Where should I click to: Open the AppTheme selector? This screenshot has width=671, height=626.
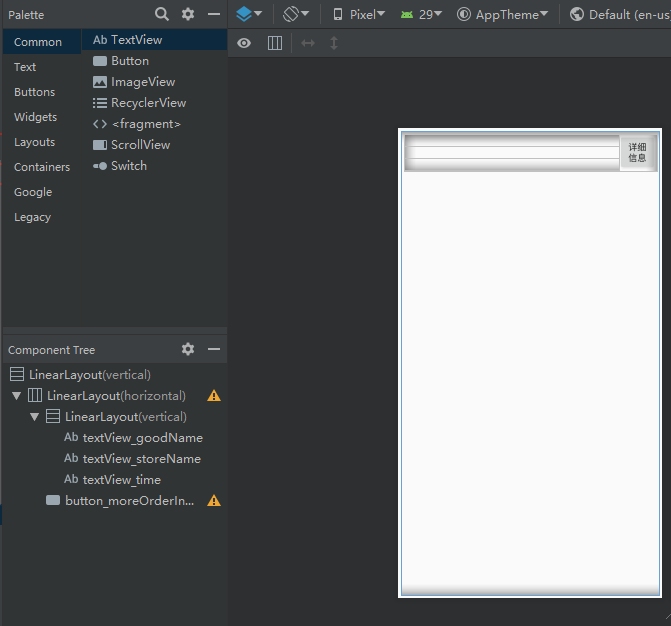(502, 15)
